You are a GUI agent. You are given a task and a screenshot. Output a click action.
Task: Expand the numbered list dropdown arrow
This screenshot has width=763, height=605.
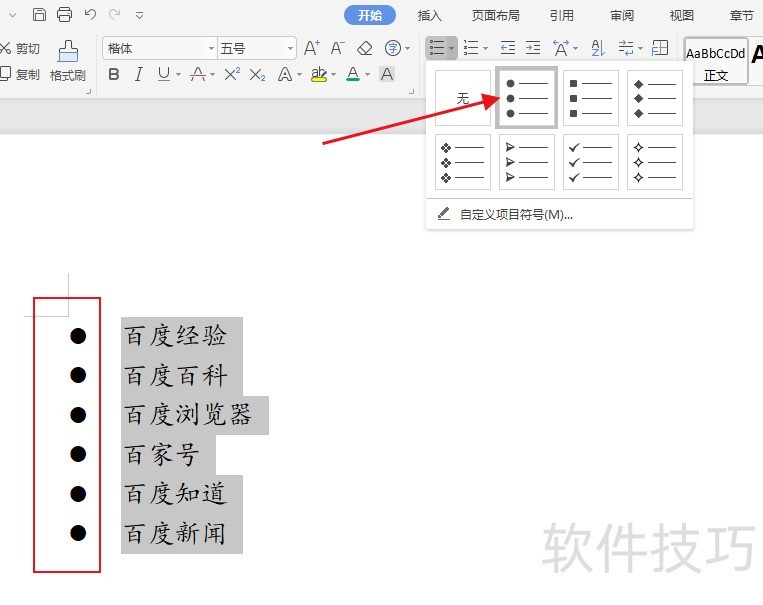(485, 48)
